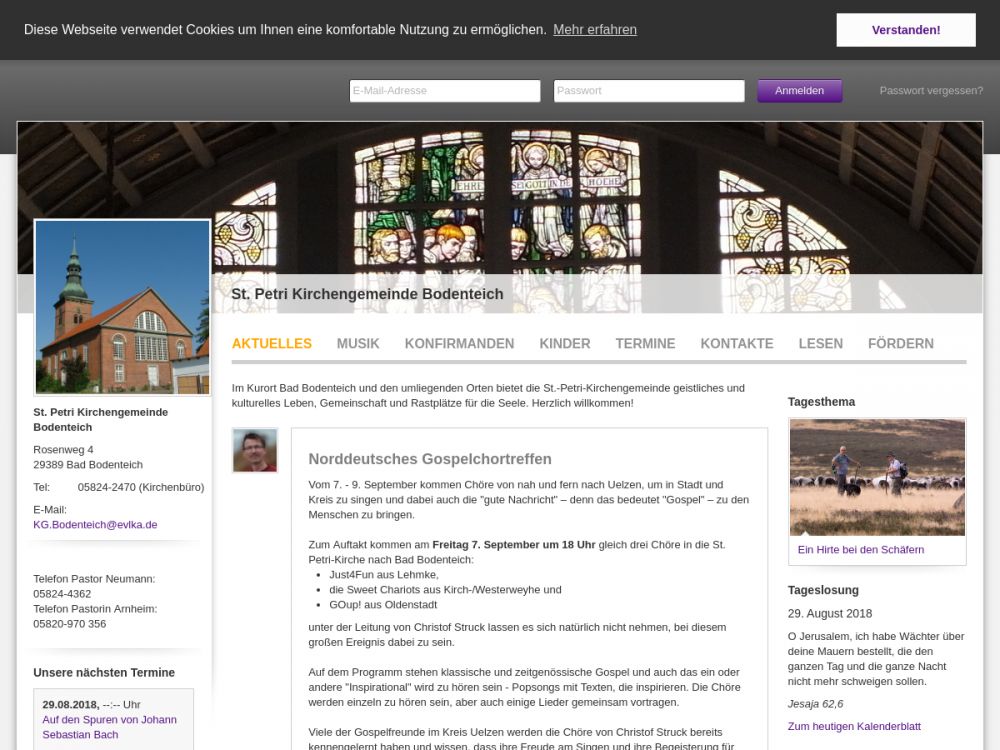Select the AKTUELLES navigation tab
The height and width of the screenshot is (750, 1000).
(x=271, y=344)
